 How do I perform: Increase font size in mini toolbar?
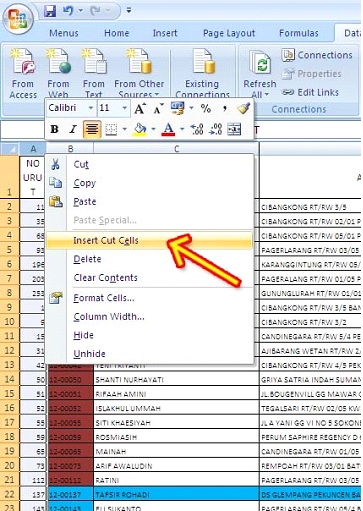140,108
